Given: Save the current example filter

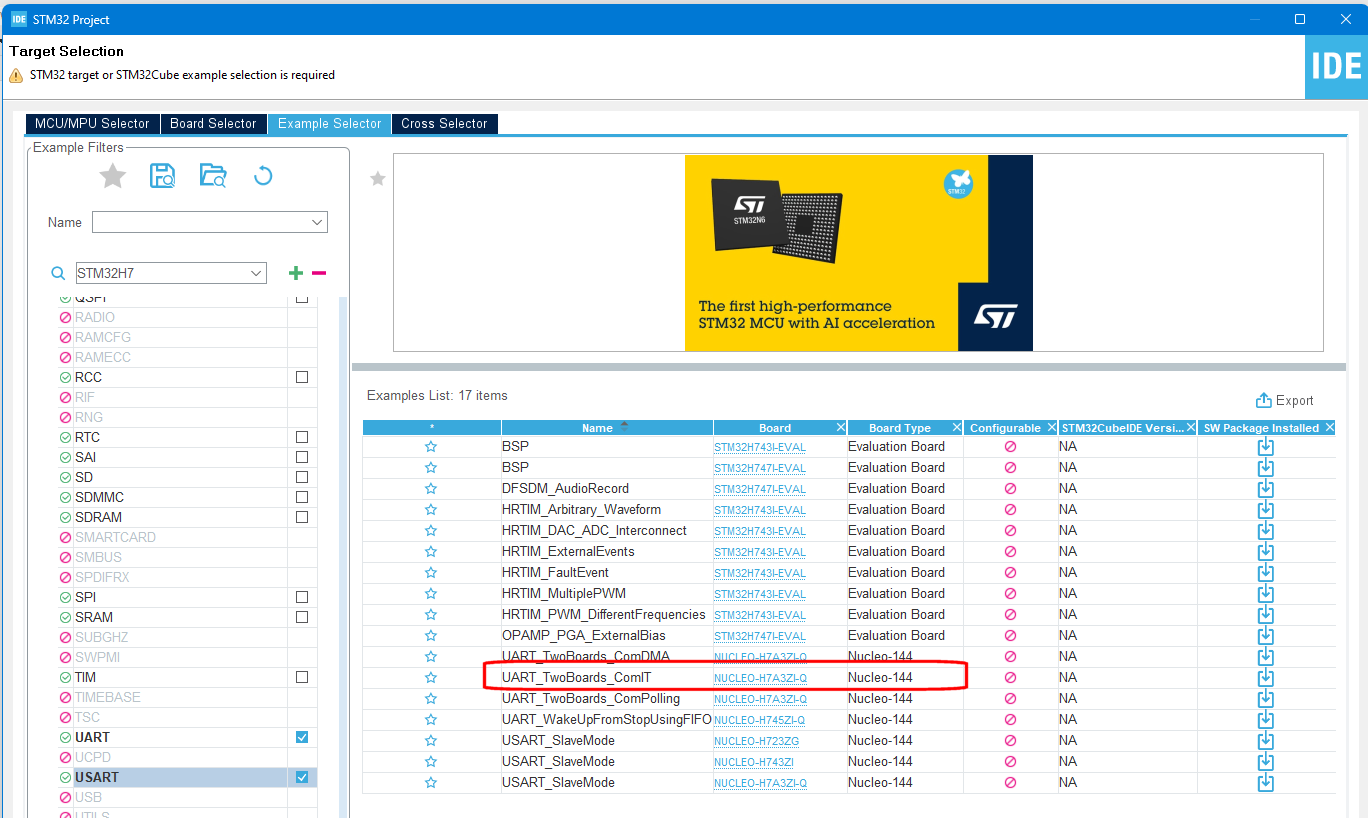Looking at the screenshot, I should 162,175.
